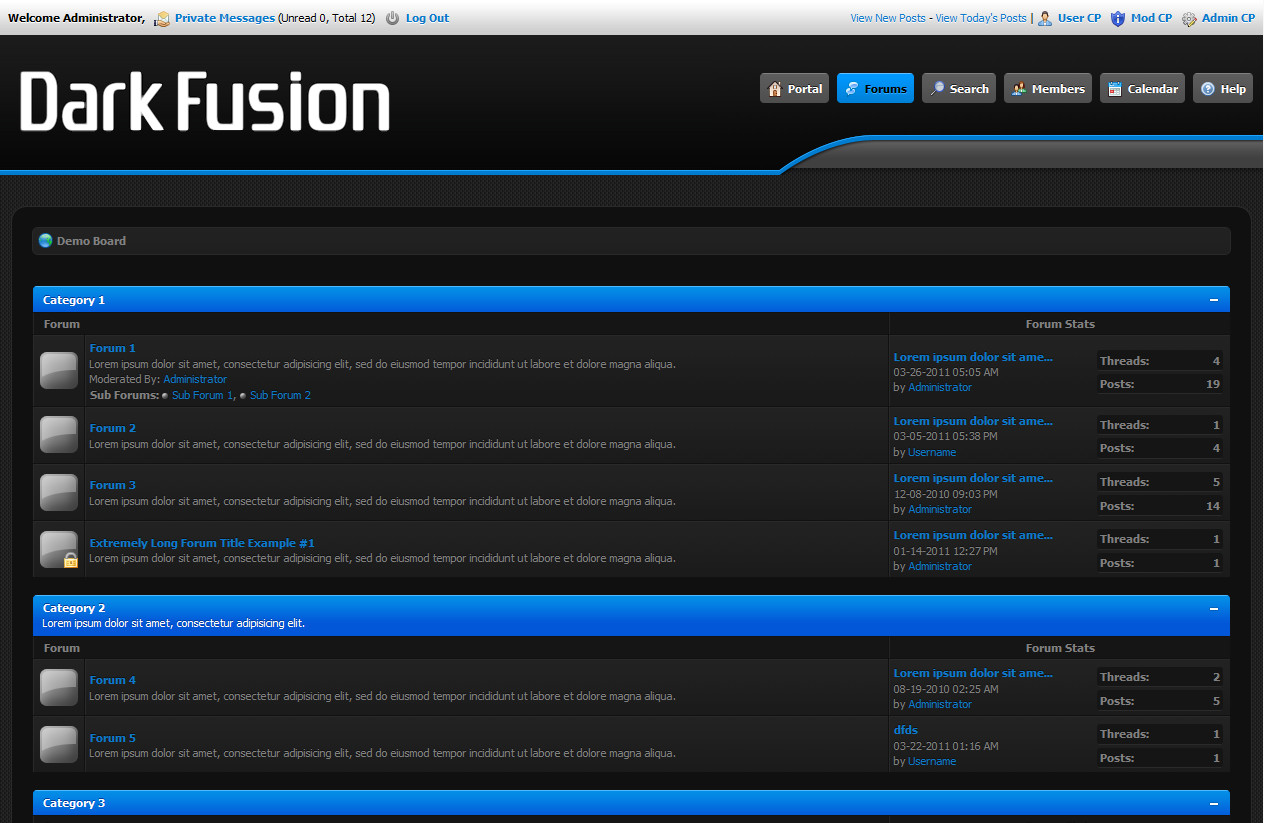Open the Calendar navigation tab
Screen dimensions: 1264x823
pyautogui.click(x=1142, y=89)
